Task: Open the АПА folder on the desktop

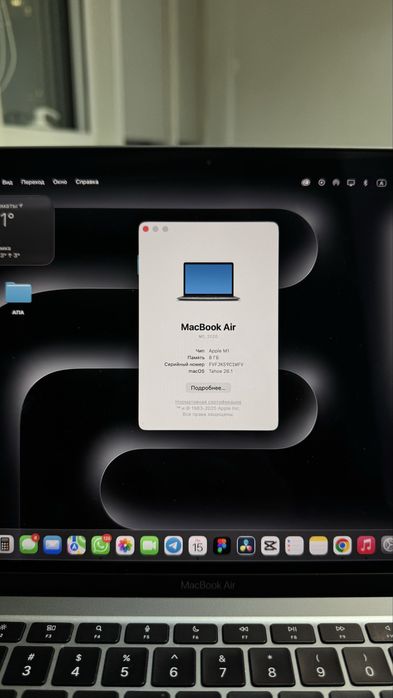Action: coord(18,298)
